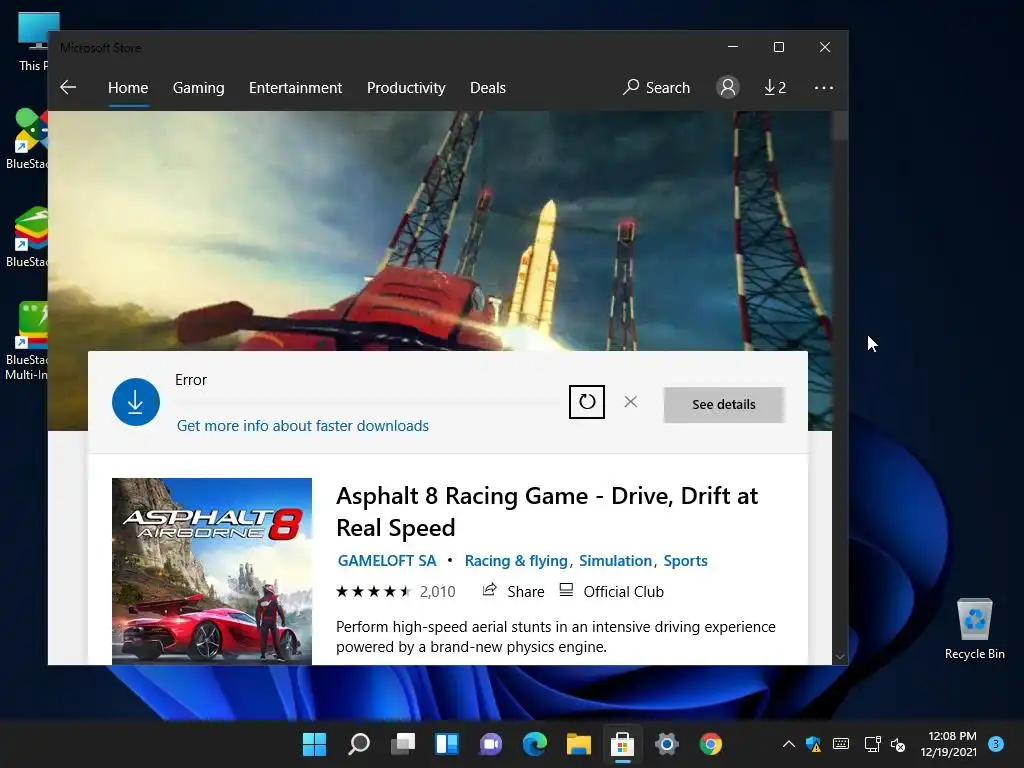The image size is (1024, 768).
Task: Open the Widgets taskbar icon
Action: [447, 744]
